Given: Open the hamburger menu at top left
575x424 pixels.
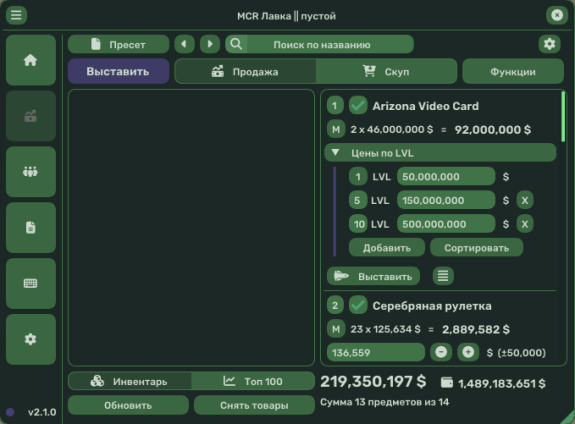Looking at the screenshot, I should tap(16, 15).
